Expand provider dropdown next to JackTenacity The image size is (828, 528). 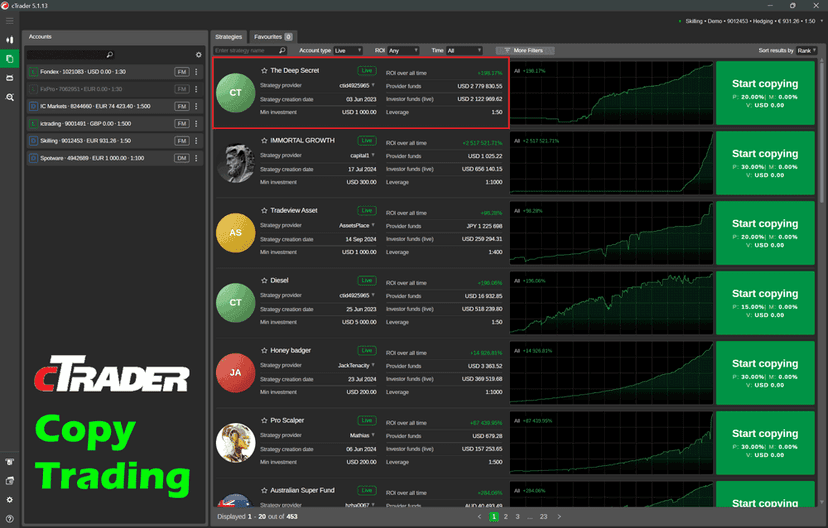pyautogui.click(x=373, y=365)
